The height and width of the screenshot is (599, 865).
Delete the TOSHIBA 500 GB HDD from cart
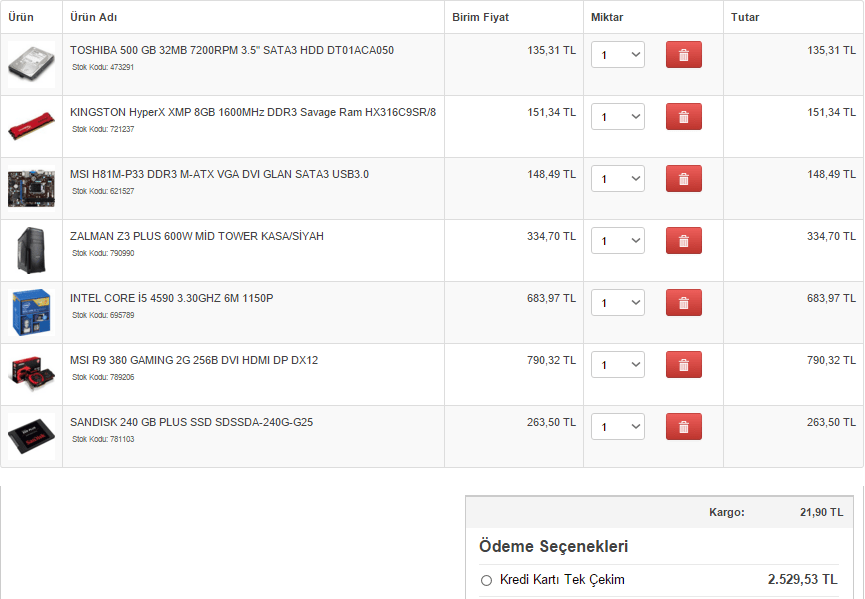(684, 55)
